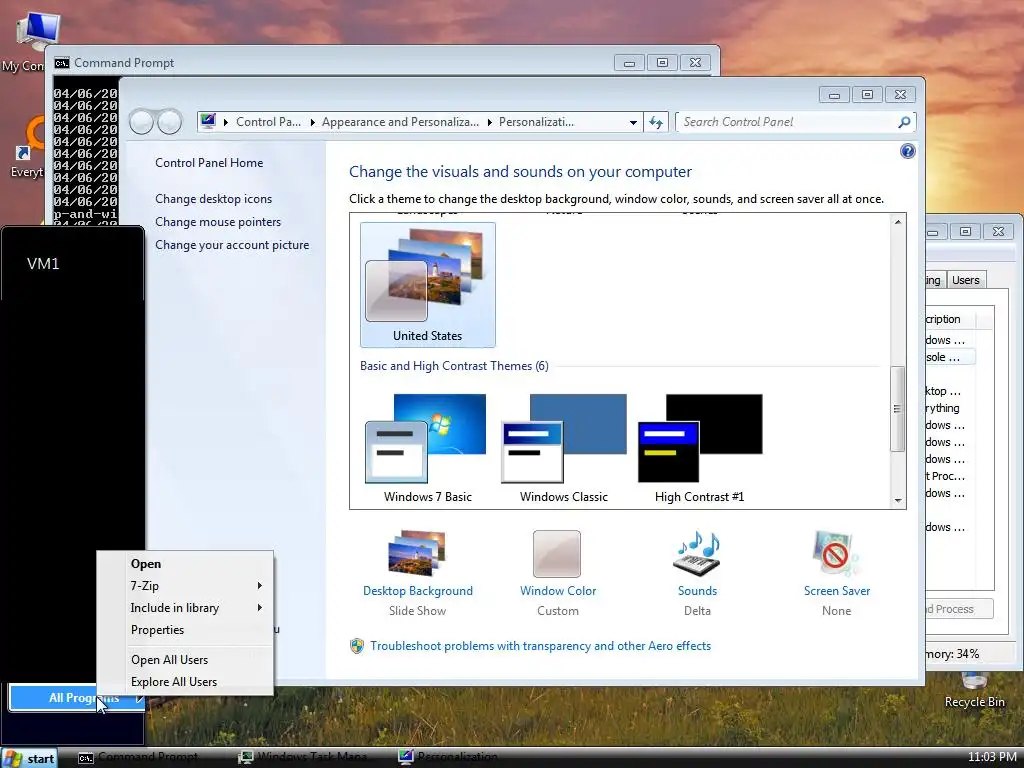Screen dimensions: 1024x768
Task: Click the Description column header in Task Manager
Action: tap(952, 319)
